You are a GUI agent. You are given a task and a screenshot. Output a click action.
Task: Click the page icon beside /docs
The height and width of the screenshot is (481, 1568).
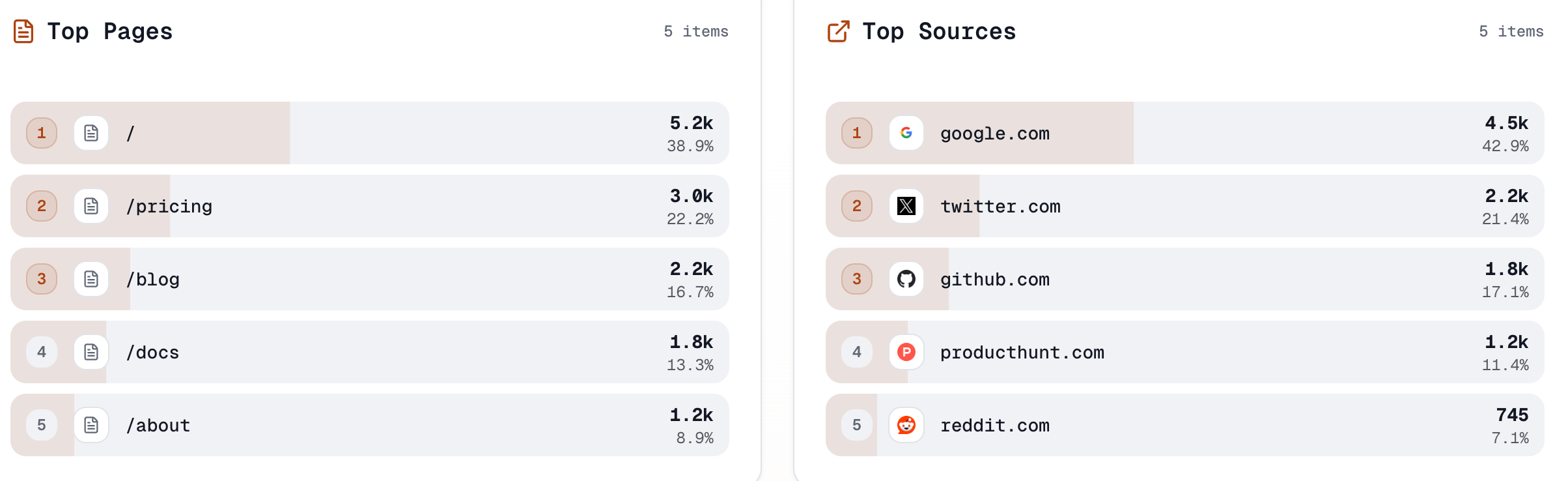pyautogui.click(x=91, y=352)
